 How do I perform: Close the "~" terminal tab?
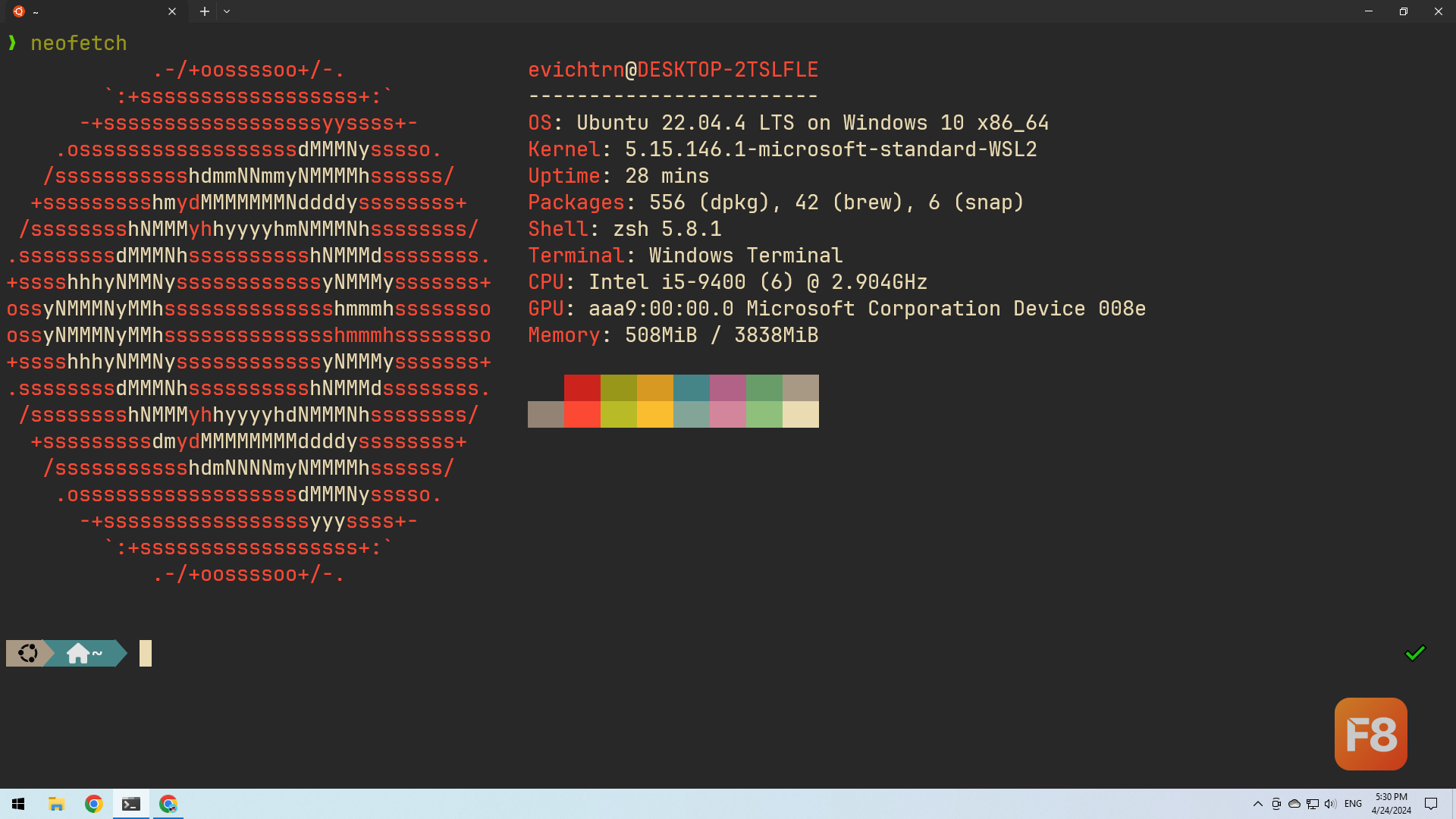click(x=172, y=11)
